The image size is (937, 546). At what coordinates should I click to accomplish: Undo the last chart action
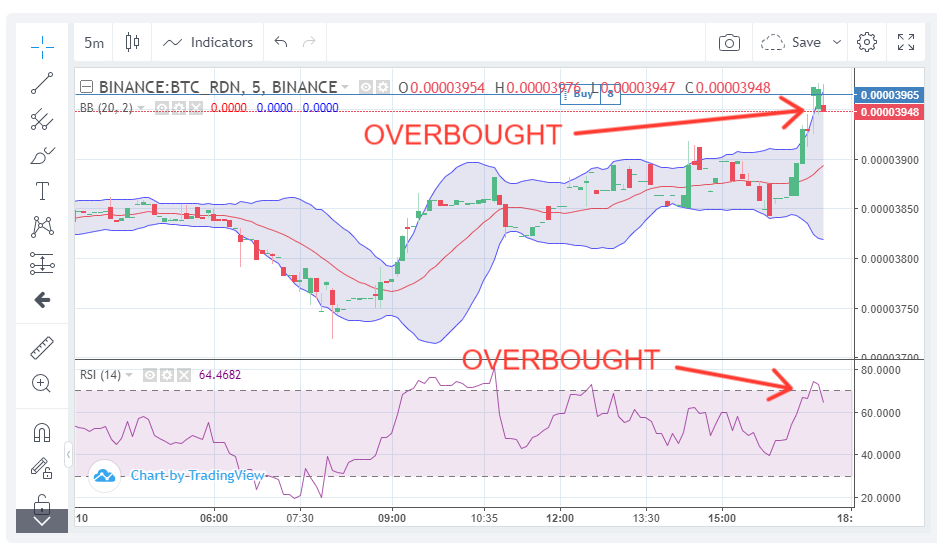pos(281,42)
